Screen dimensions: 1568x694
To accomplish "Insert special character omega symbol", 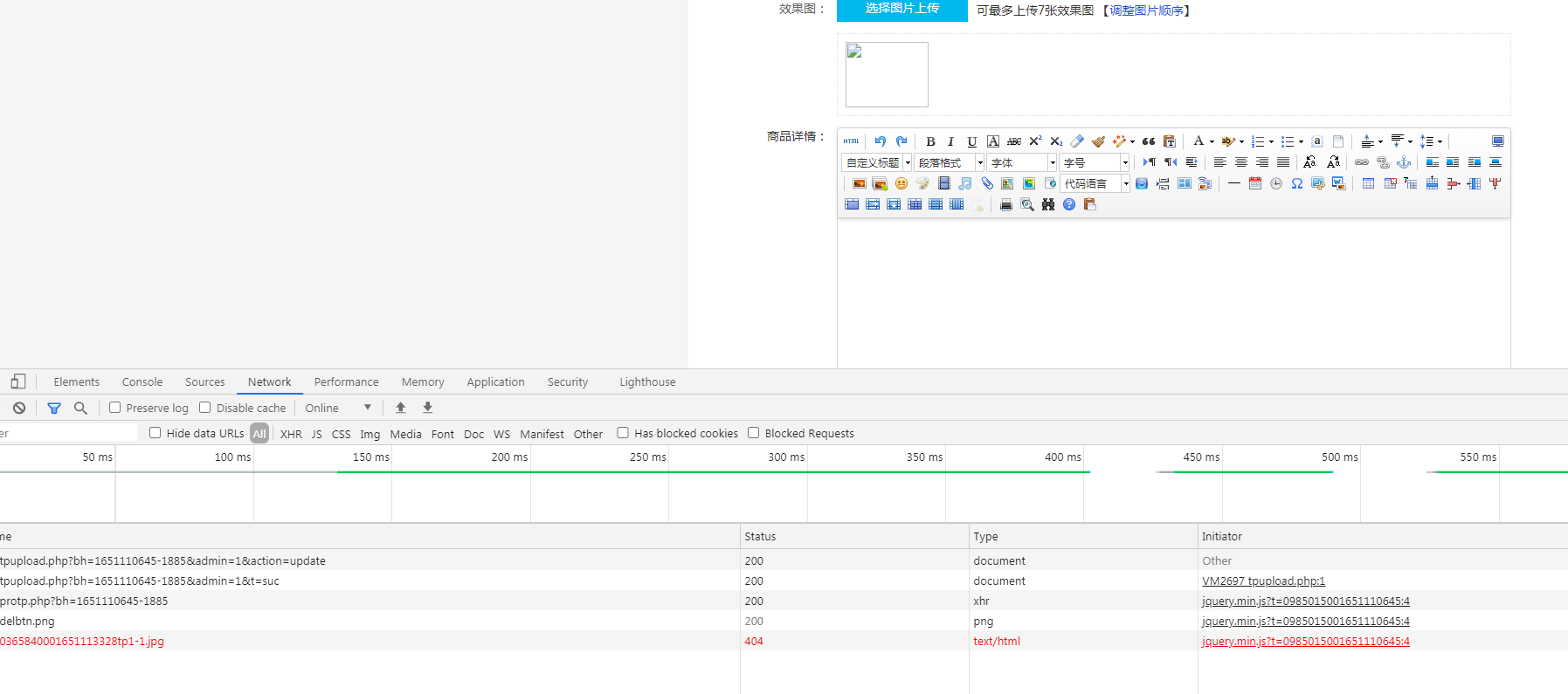I will [1297, 183].
